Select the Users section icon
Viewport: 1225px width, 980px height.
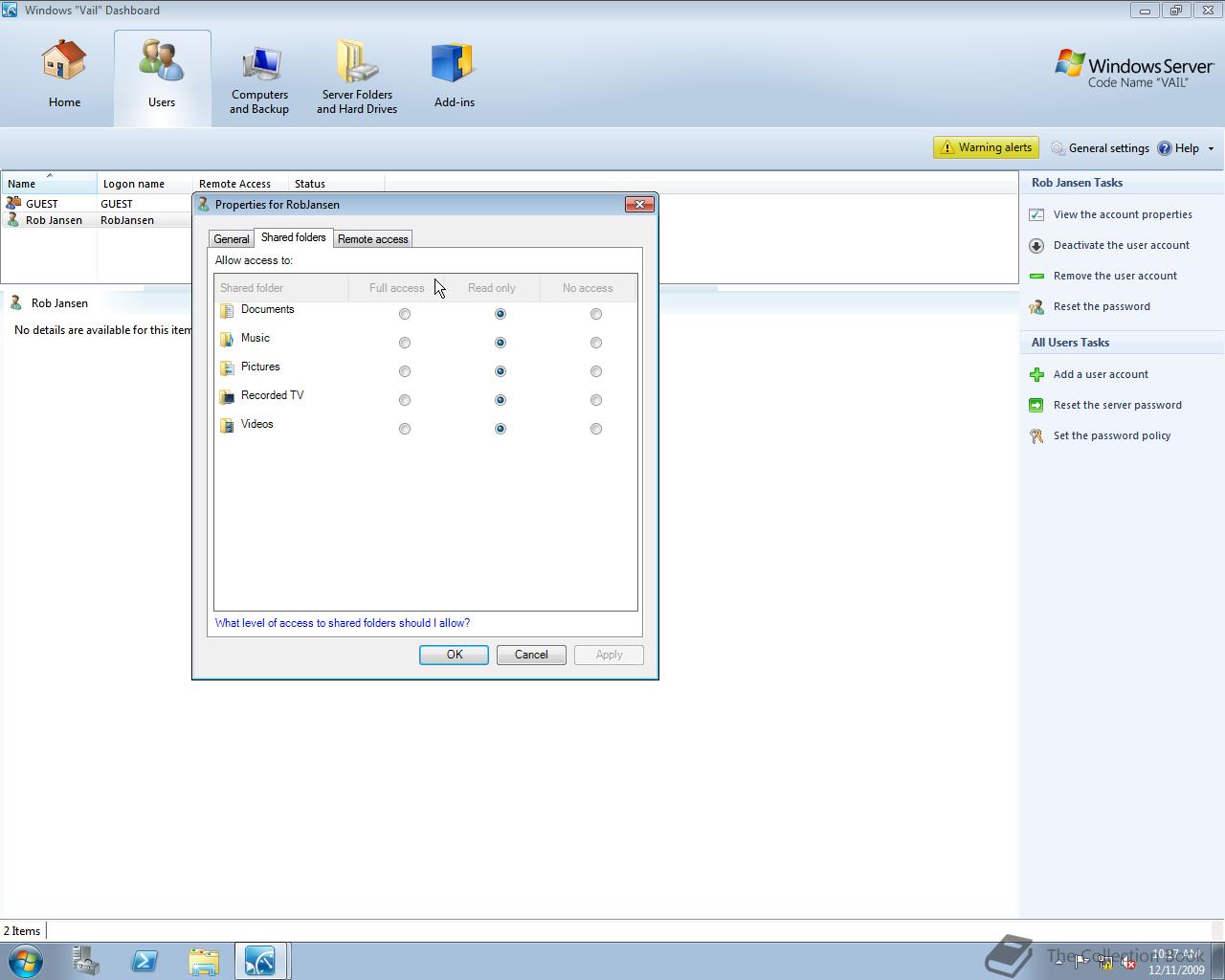coord(162,62)
